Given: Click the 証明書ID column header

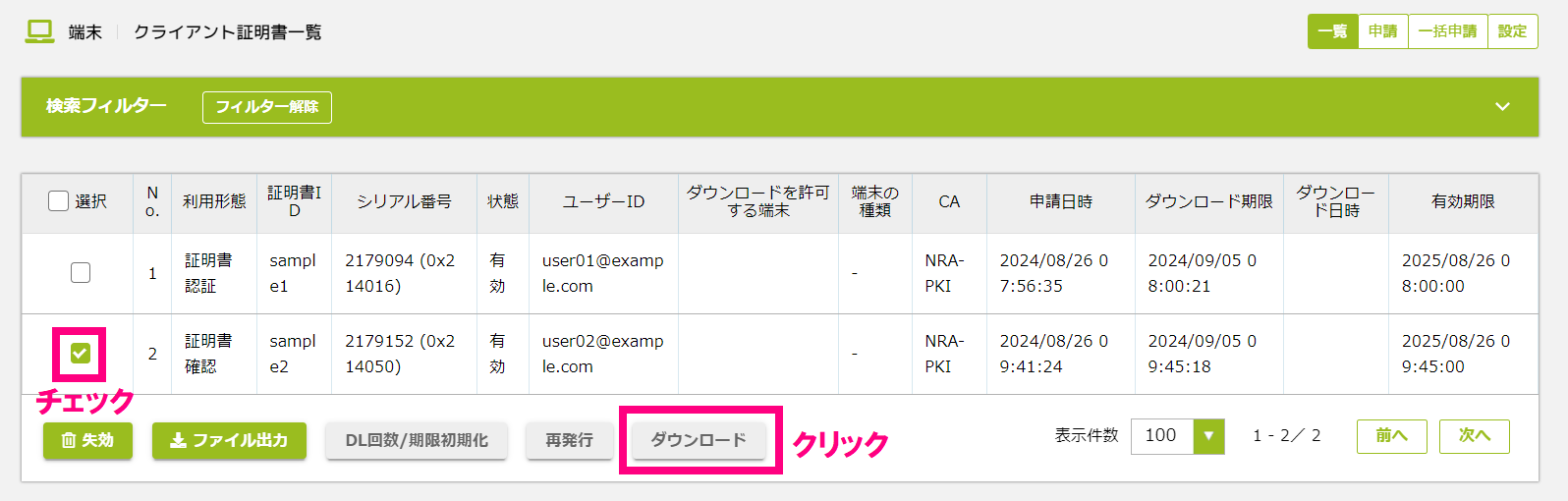Looking at the screenshot, I should [x=295, y=201].
